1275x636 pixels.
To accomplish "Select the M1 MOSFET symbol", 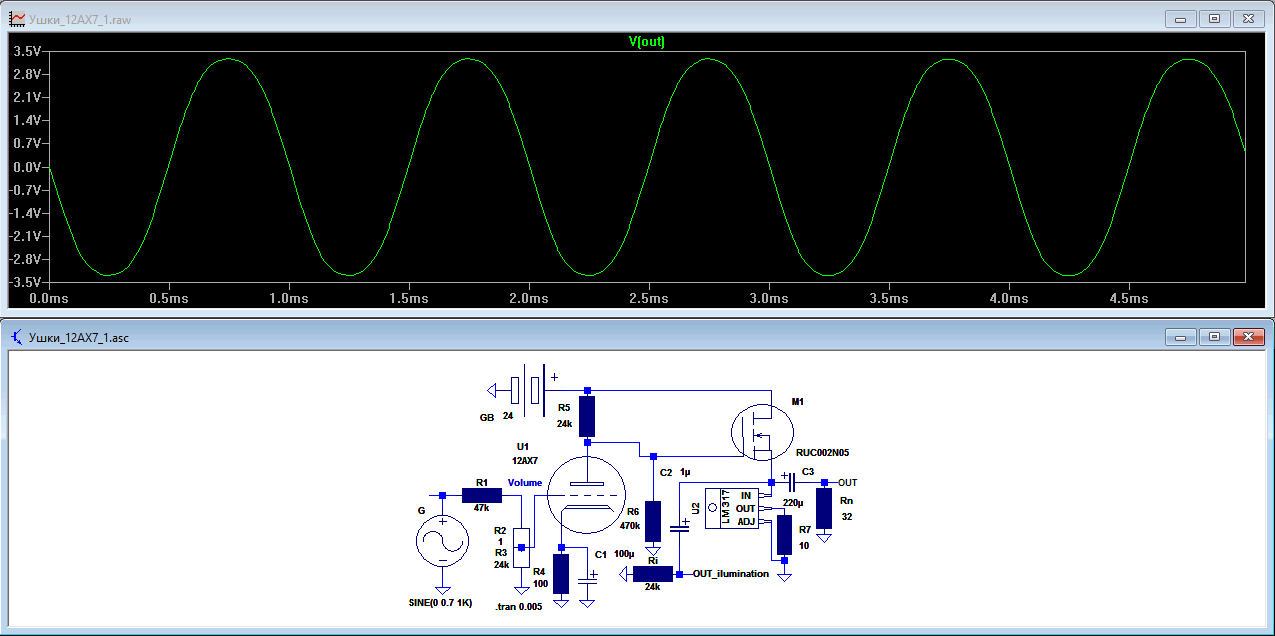I will pos(763,430).
